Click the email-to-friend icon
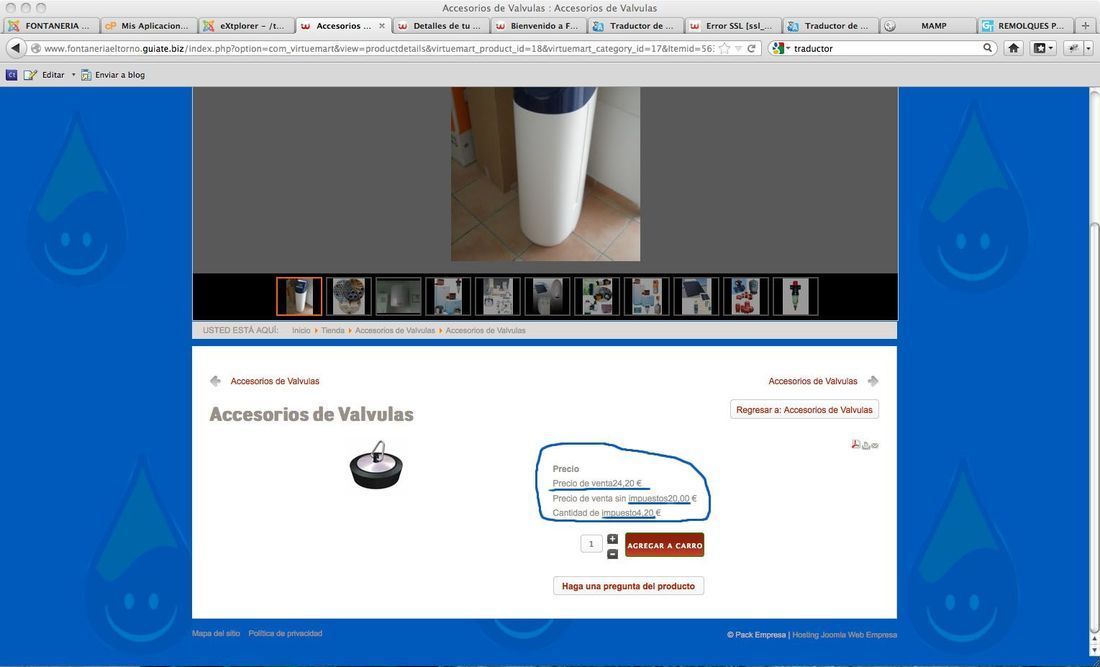 point(875,445)
